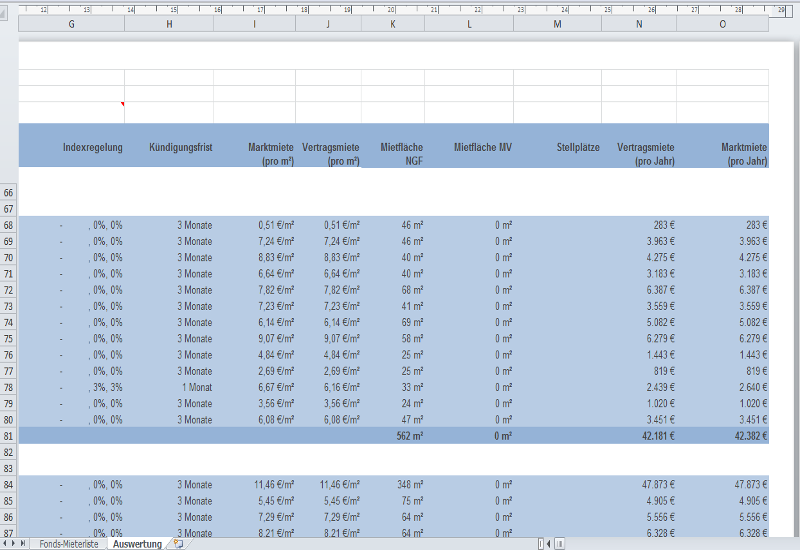800x550 pixels.
Task: Select the '2,69 €/m²' Marktmiete cell in row 77
Action: [255, 371]
